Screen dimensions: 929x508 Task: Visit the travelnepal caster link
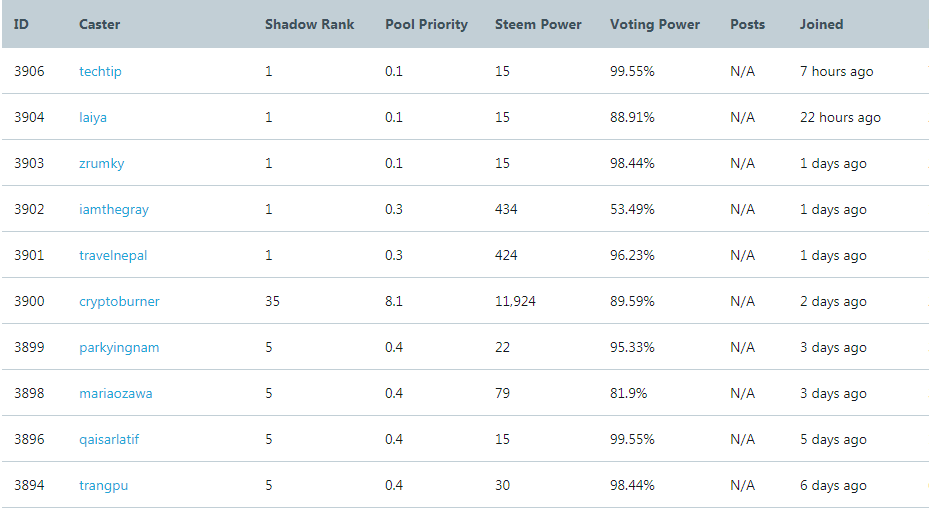pyautogui.click(x=113, y=255)
